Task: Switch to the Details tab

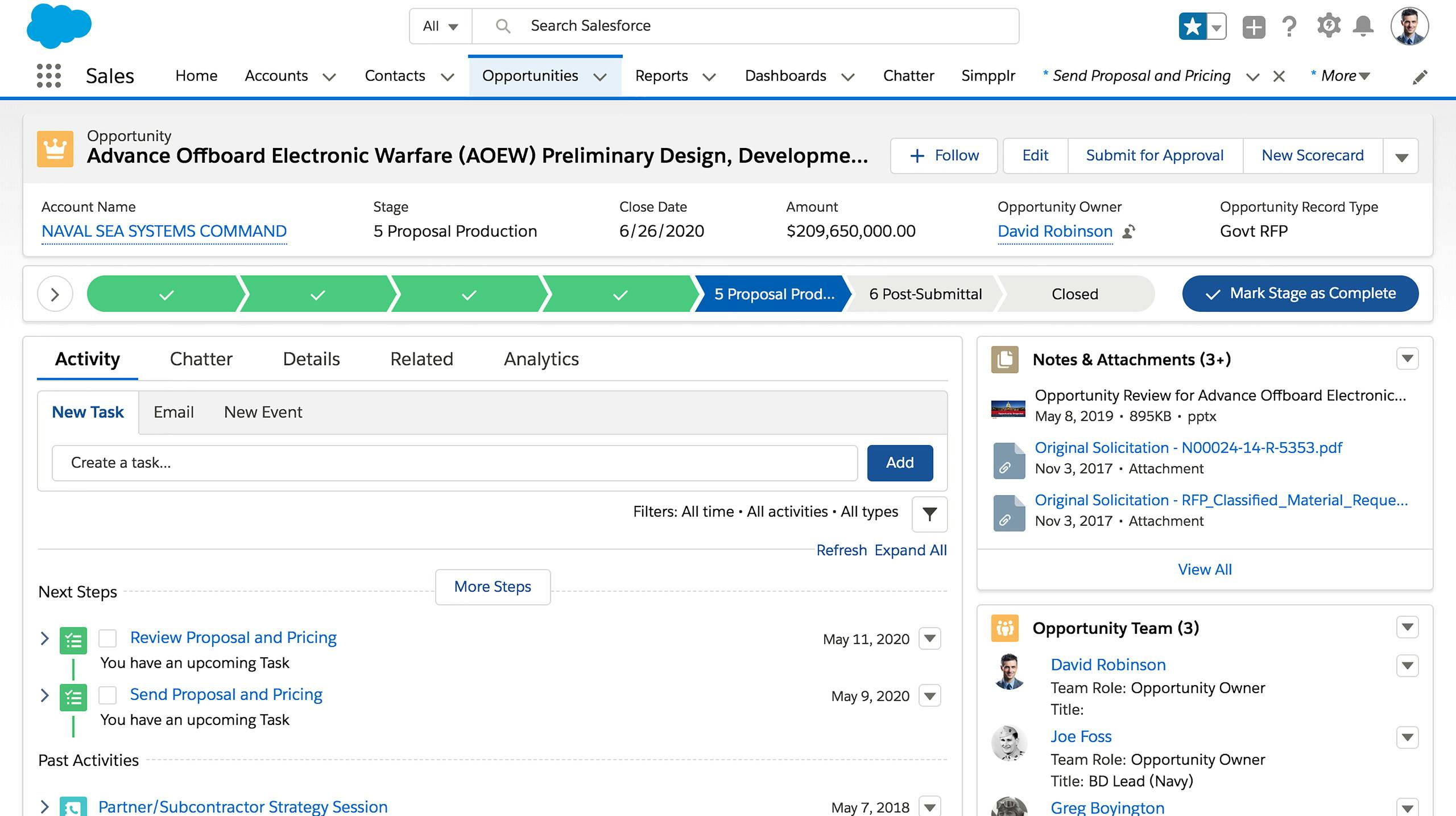Action: pyautogui.click(x=311, y=359)
